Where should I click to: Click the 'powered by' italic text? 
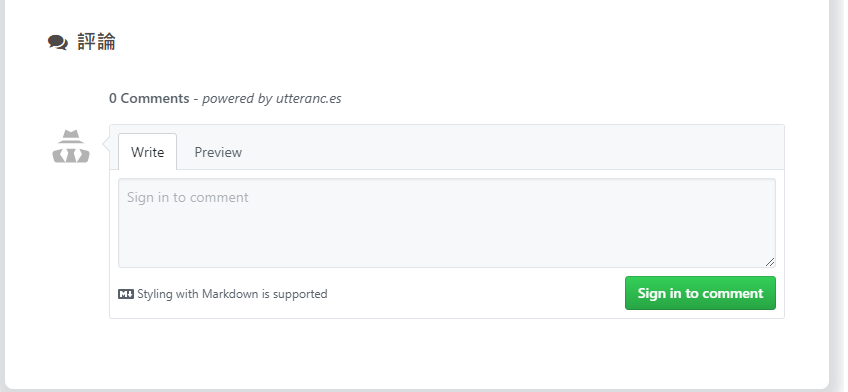237,98
